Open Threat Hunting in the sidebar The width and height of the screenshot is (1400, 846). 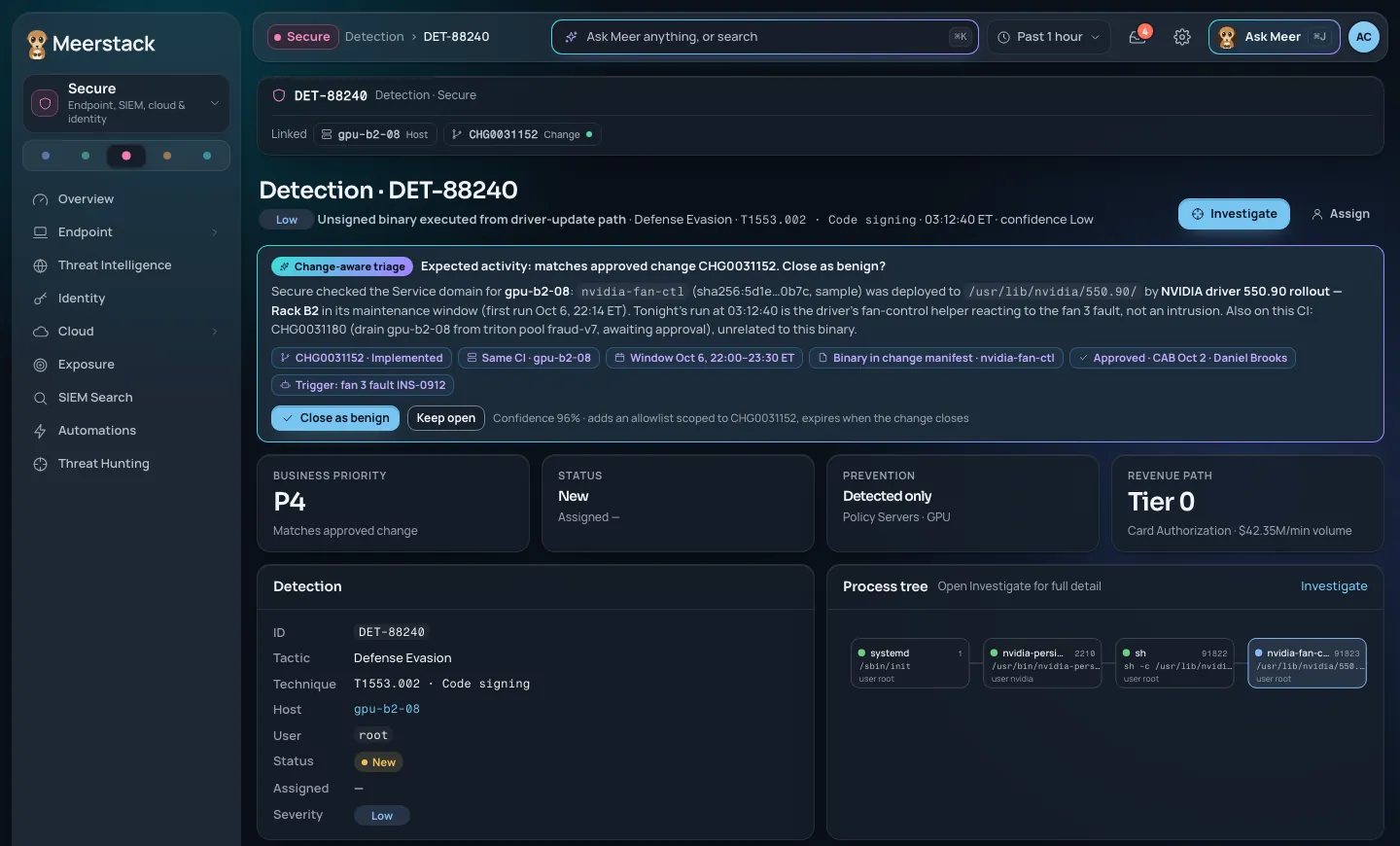126,464
